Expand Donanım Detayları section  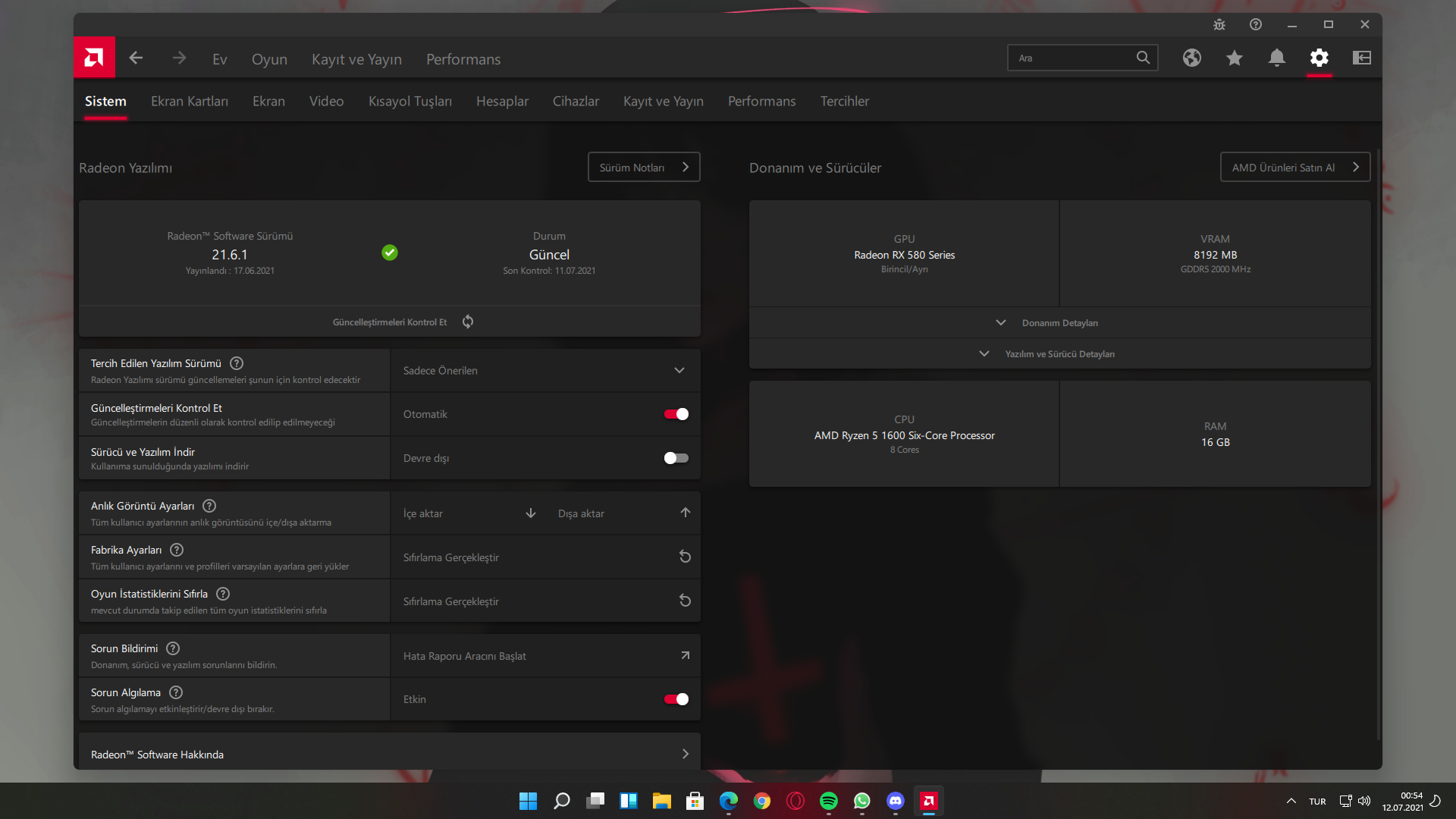pos(1059,322)
